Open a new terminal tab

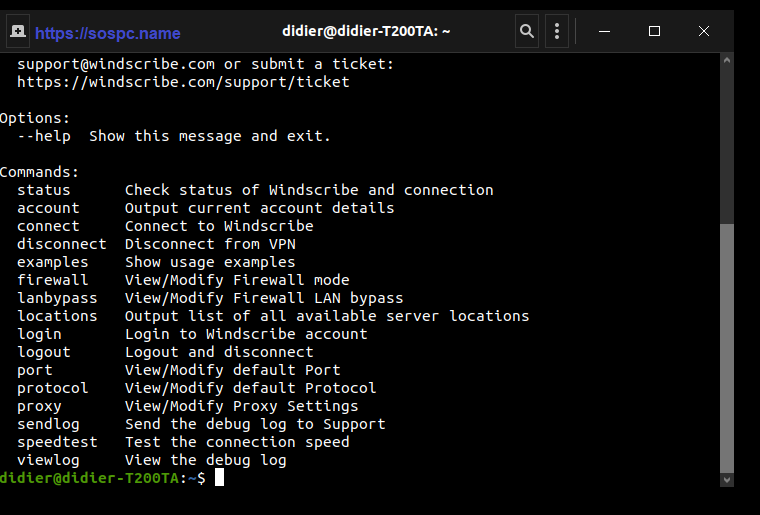pyautogui.click(x=17, y=32)
